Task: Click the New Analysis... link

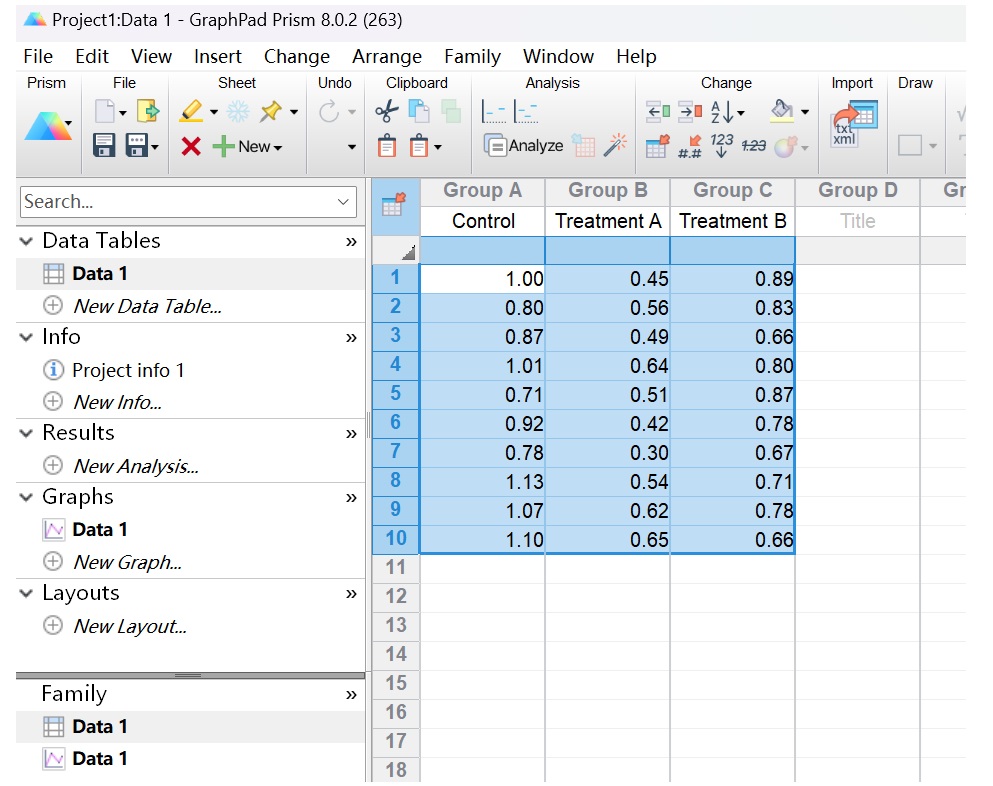Action: pos(135,466)
